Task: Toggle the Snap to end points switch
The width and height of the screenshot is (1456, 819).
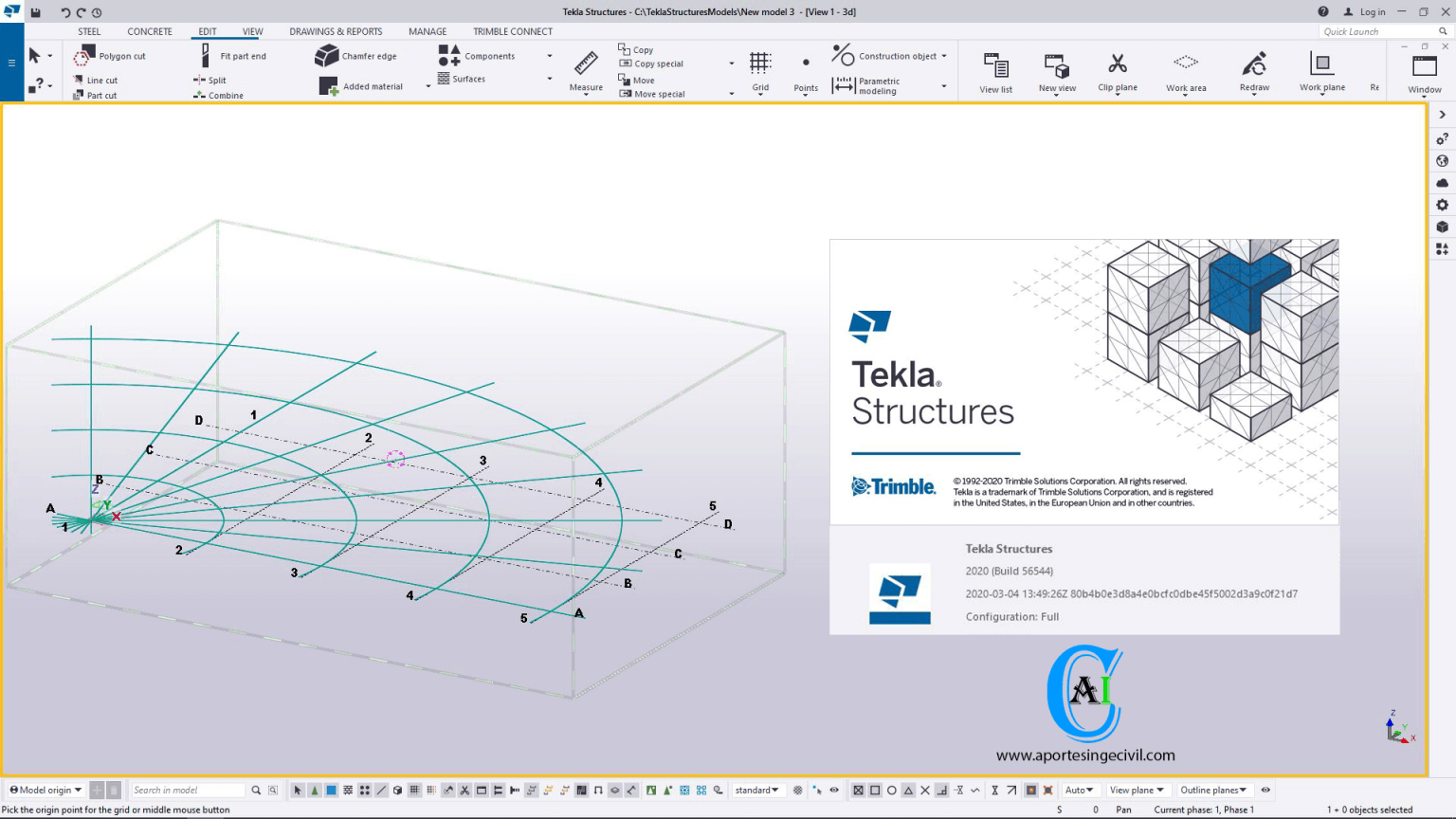Action: (875, 790)
